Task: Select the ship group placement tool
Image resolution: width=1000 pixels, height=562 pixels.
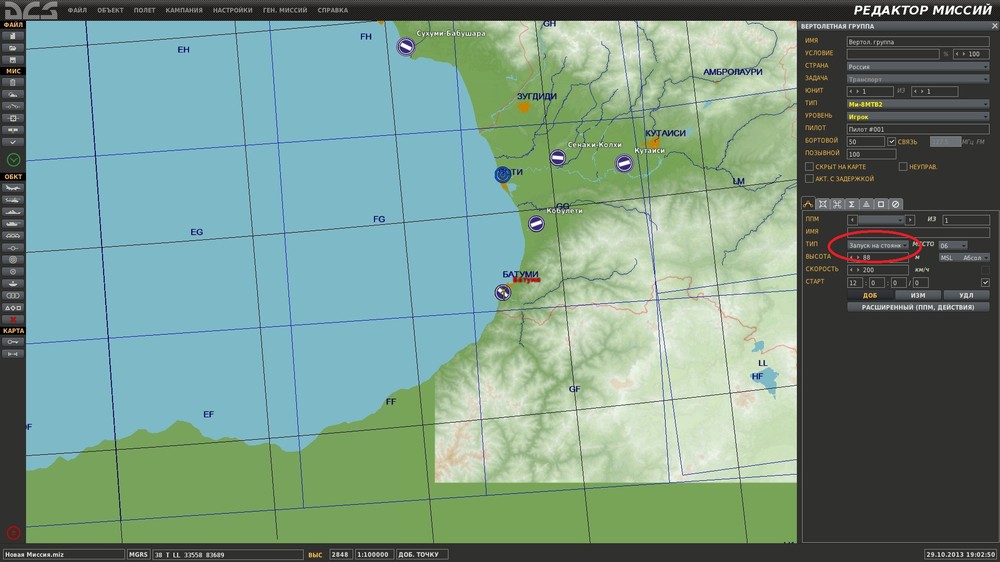Action: pyautogui.click(x=14, y=212)
